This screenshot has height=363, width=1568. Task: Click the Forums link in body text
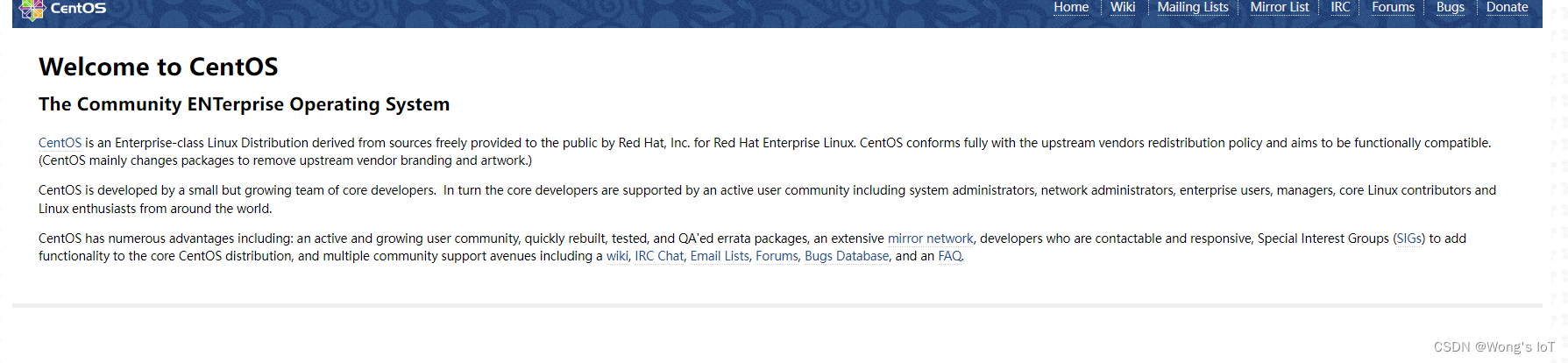coord(777,256)
